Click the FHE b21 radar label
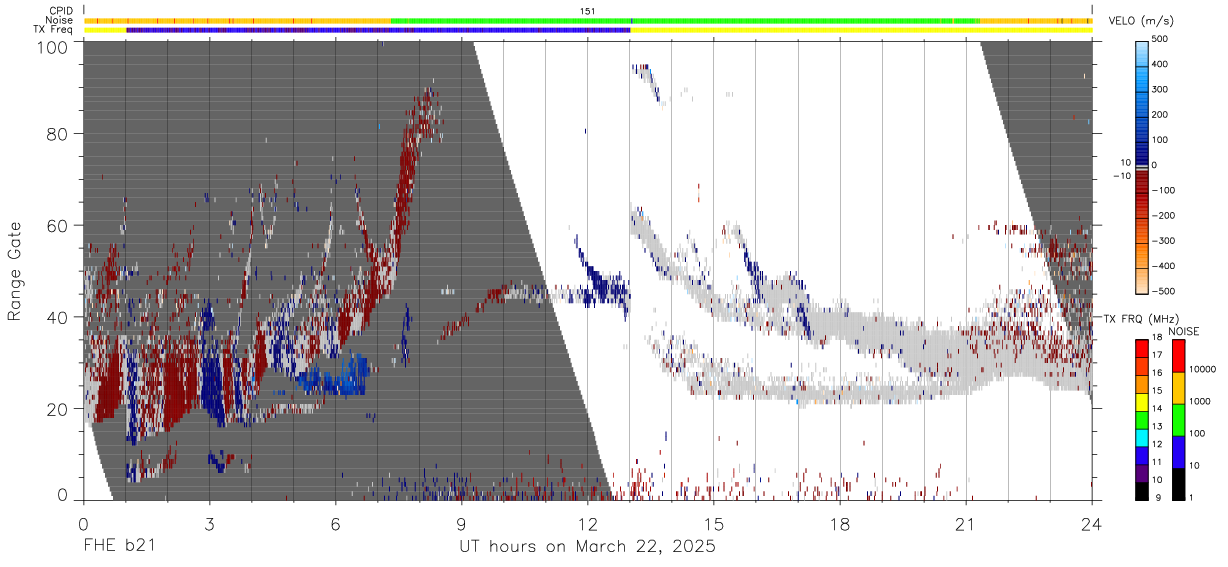The width and height of the screenshot is (1228, 567). 118,547
